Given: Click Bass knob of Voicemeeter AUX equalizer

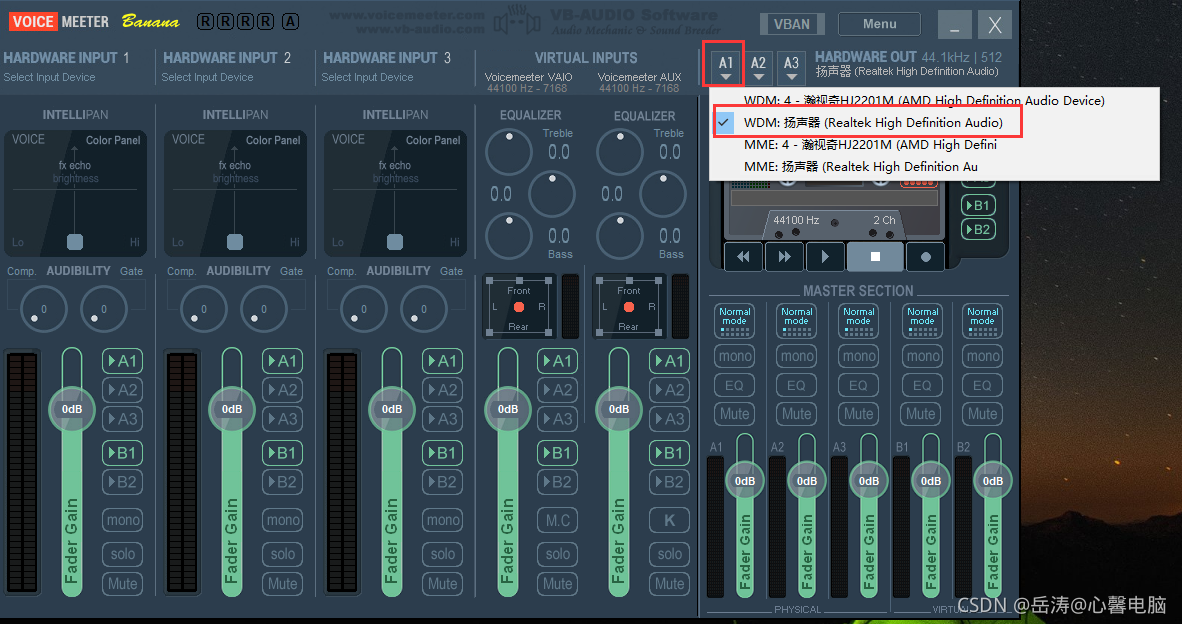Looking at the screenshot, I should coord(620,235).
